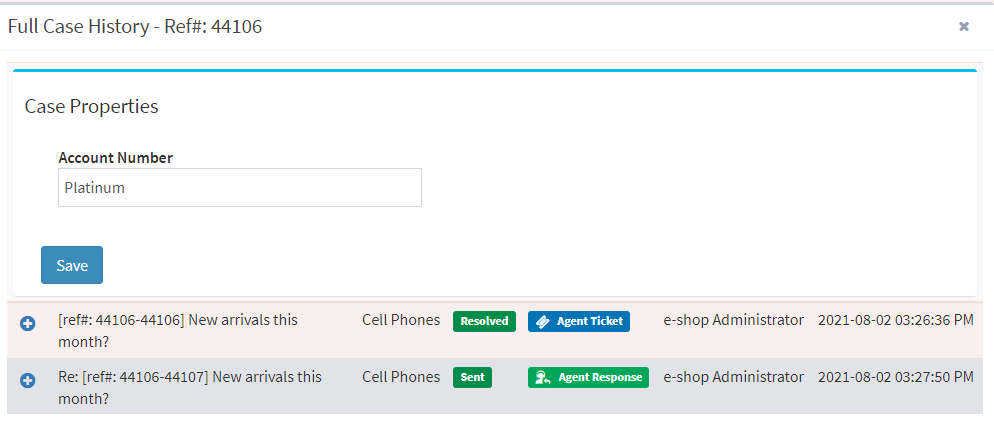Image resolution: width=994 pixels, height=432 pixels.
Task: Click the Resolved status badge
Action: click(484, 321)
